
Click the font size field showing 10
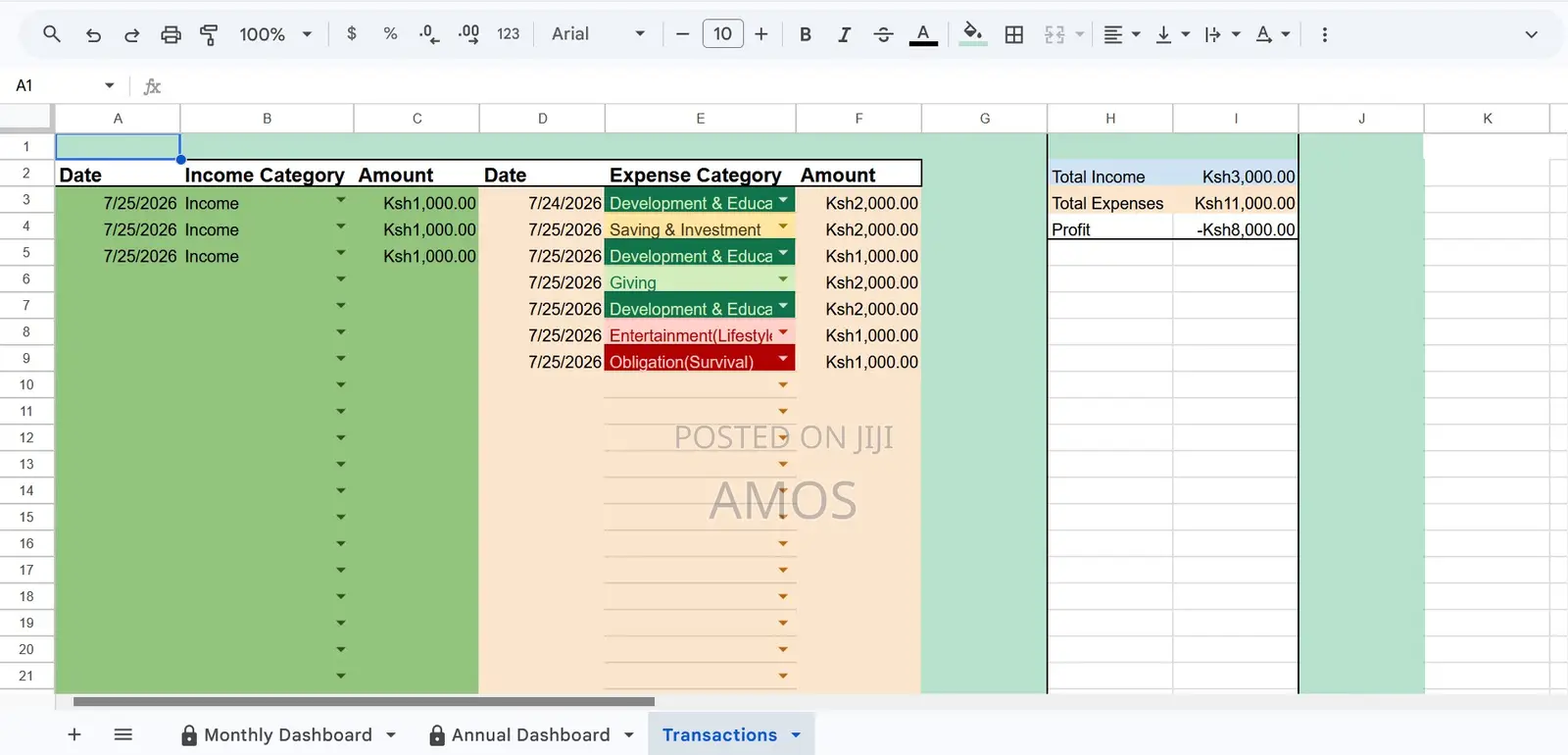(722, 34)
